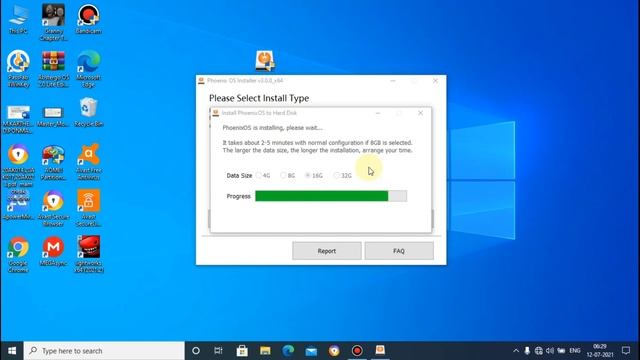Open the notification center

[x=626, y=351]
